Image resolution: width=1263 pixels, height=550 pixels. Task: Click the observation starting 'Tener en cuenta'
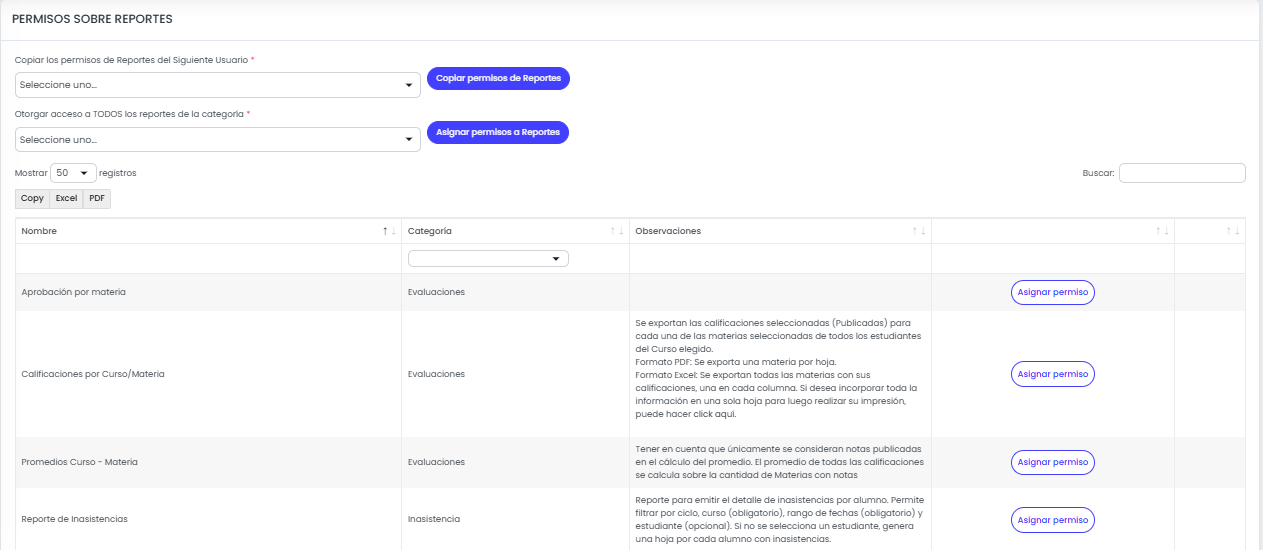(780, 462)
